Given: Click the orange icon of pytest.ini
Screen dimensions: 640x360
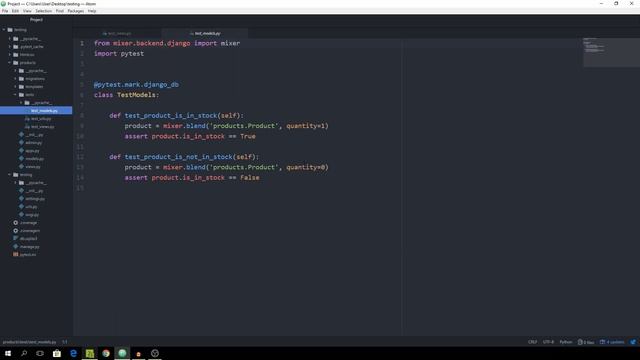Looking at the screenshot, I should [x=16, y=254].
